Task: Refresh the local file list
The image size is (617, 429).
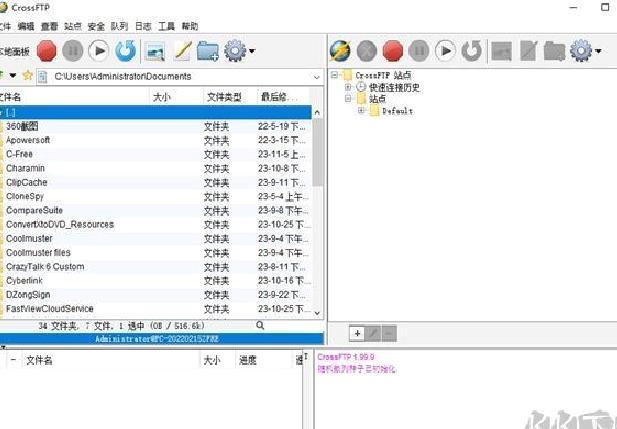Action: point(126,51)
